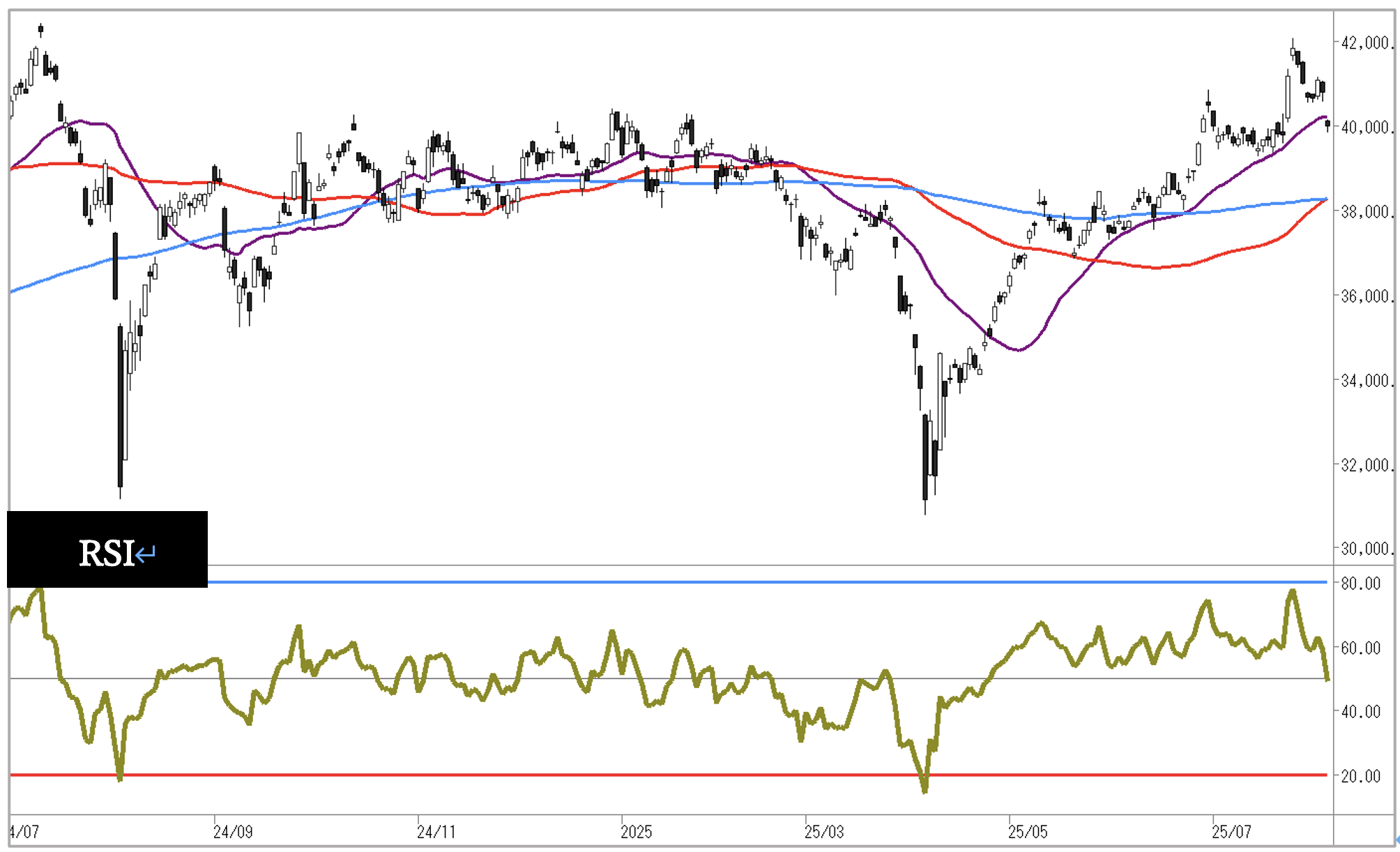Click the 60.00 RSI axis label

[x=1360, y=648]
